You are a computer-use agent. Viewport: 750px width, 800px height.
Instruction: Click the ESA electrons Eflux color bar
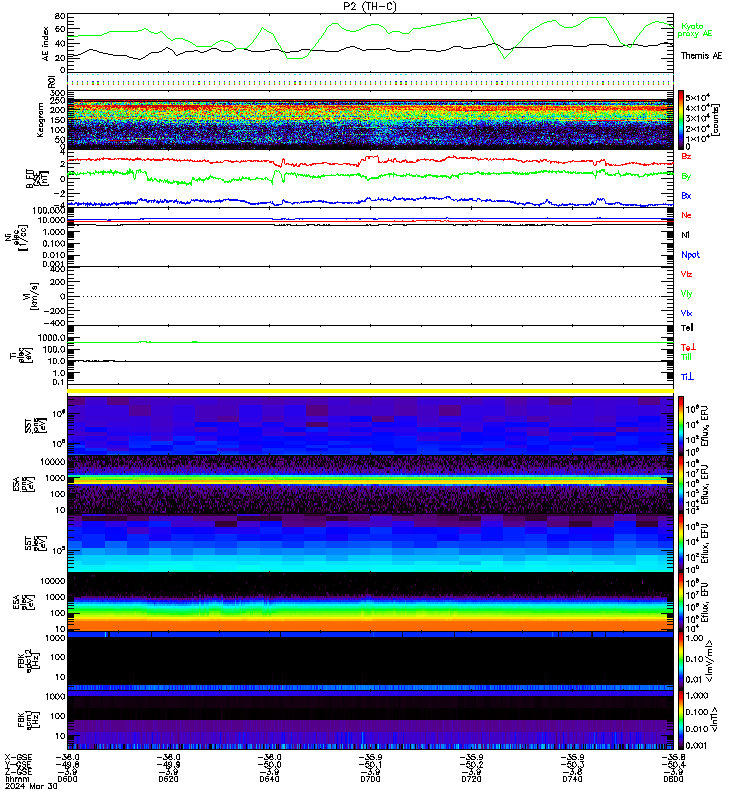point(681,602)
